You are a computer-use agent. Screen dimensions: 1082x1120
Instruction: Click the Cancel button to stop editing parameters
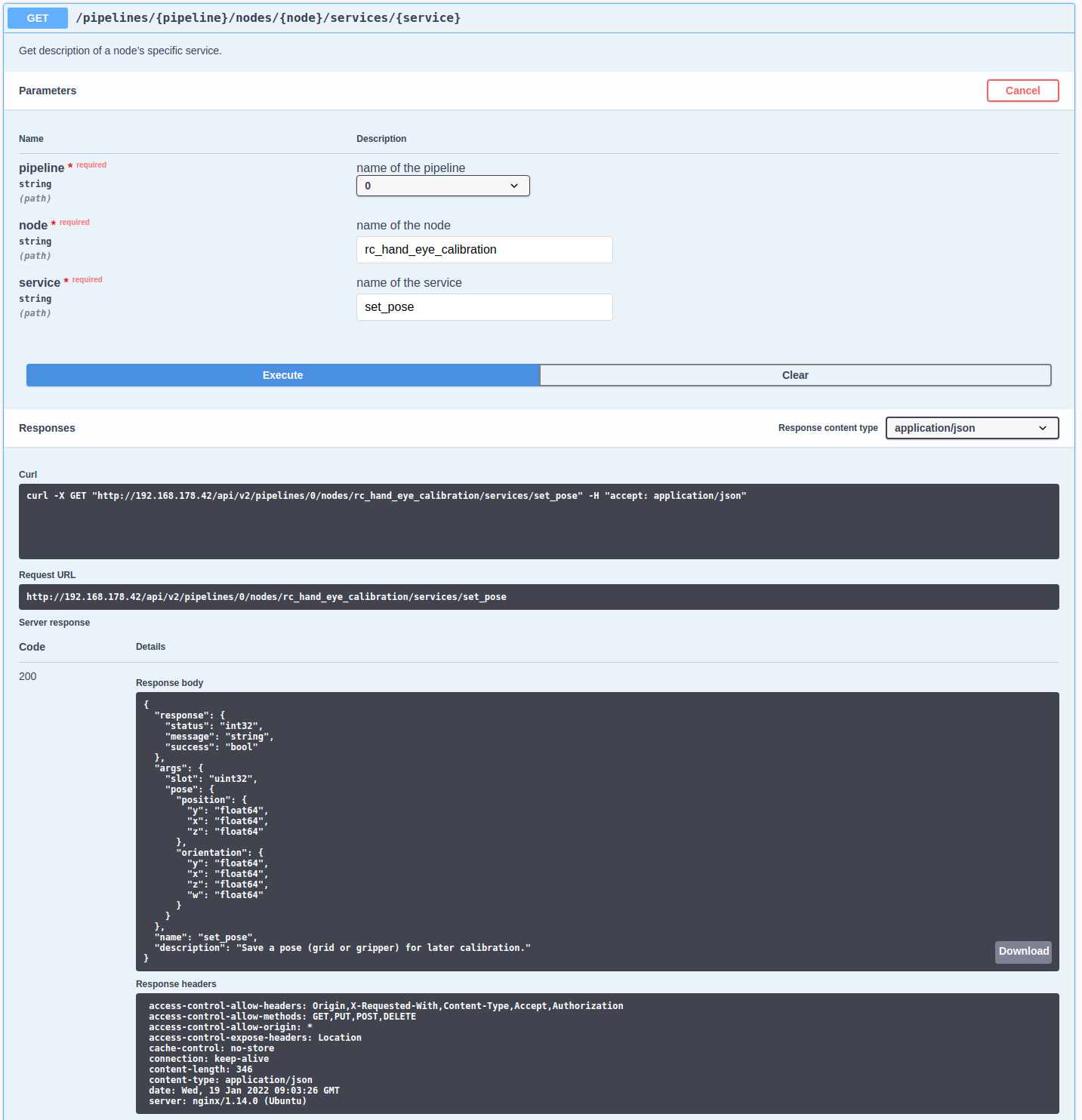pyautogui.click(x=1022, y=90)
